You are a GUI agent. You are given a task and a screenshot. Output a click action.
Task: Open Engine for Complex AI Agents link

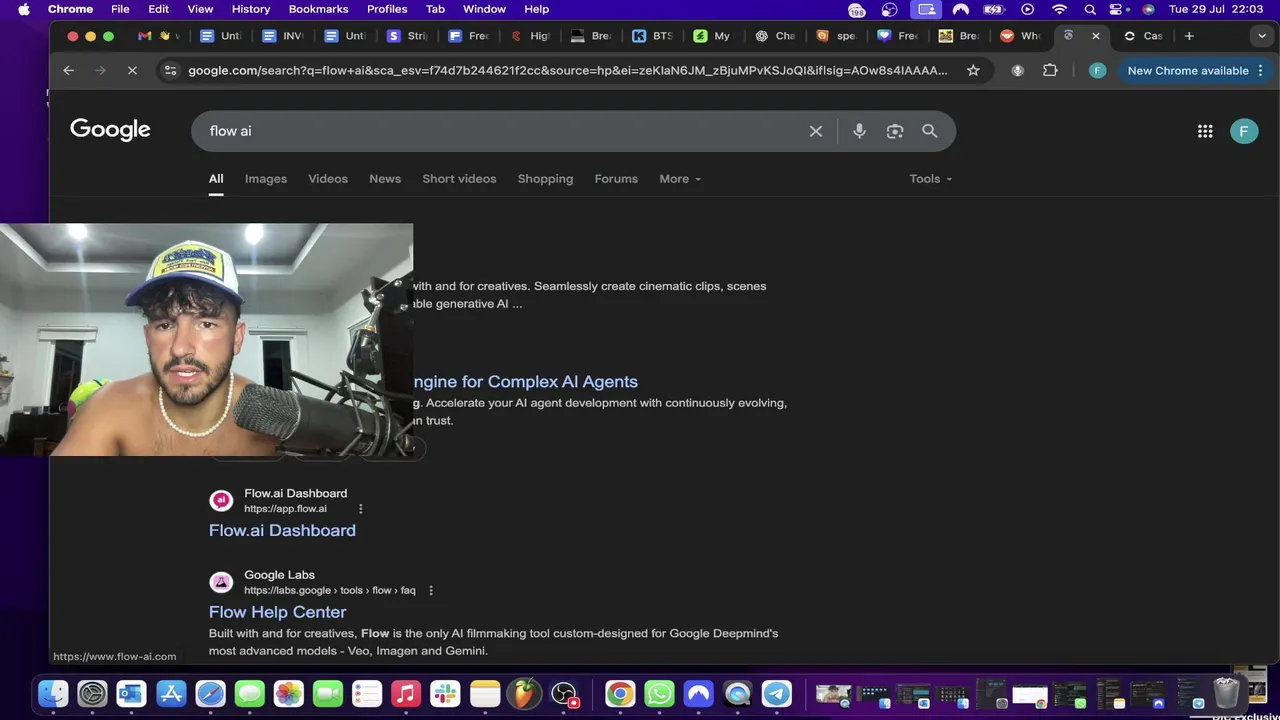pyautogui.click(x=525, y=382)
